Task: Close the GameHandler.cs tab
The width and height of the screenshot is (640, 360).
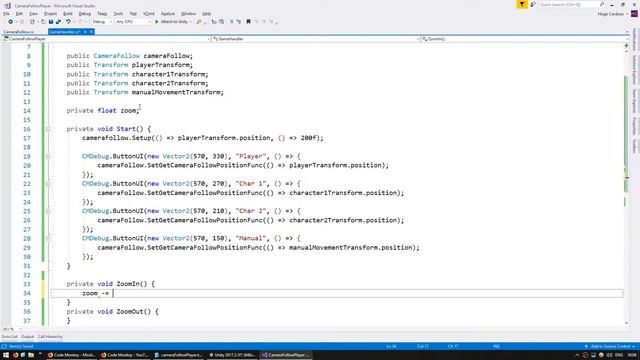Action: pyautogui.click(x=91, y=32)
